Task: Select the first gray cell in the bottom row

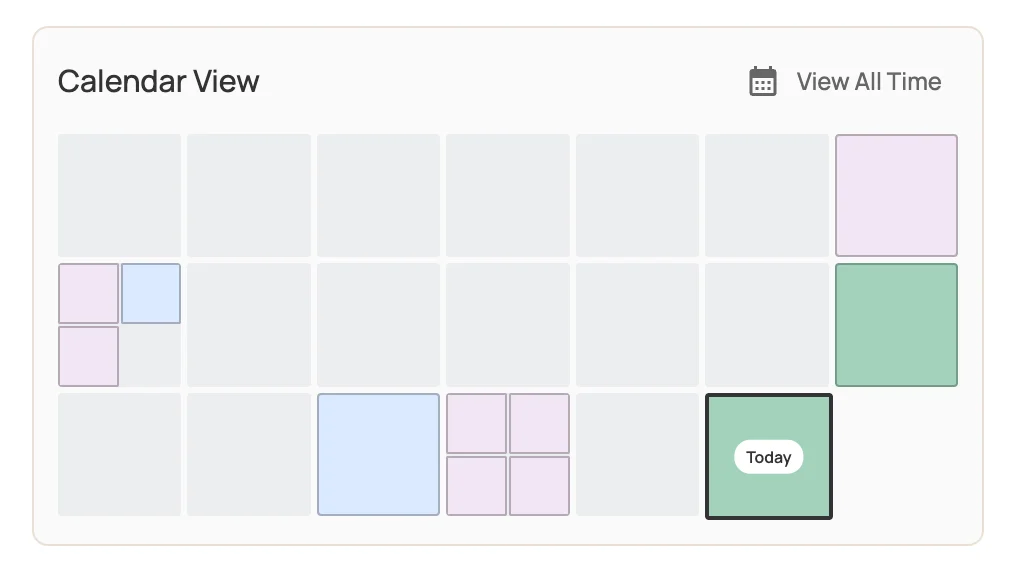Action: [x=119, y=455]
